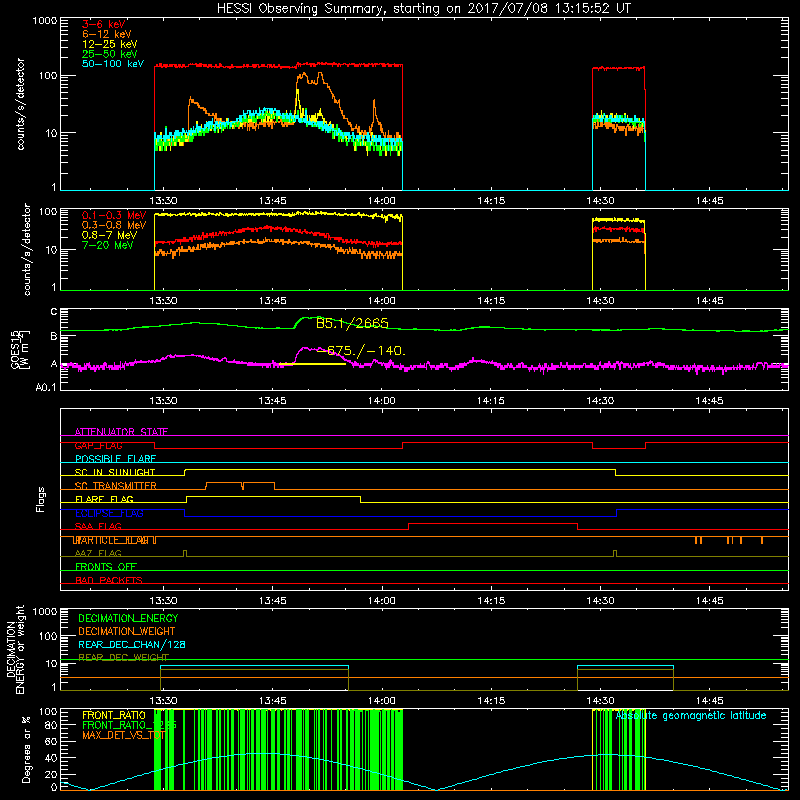The width and height of the screenshot is (800, 800).
Task: Select the ECLIPSE_FLAG label
Action: click(109, 513)
